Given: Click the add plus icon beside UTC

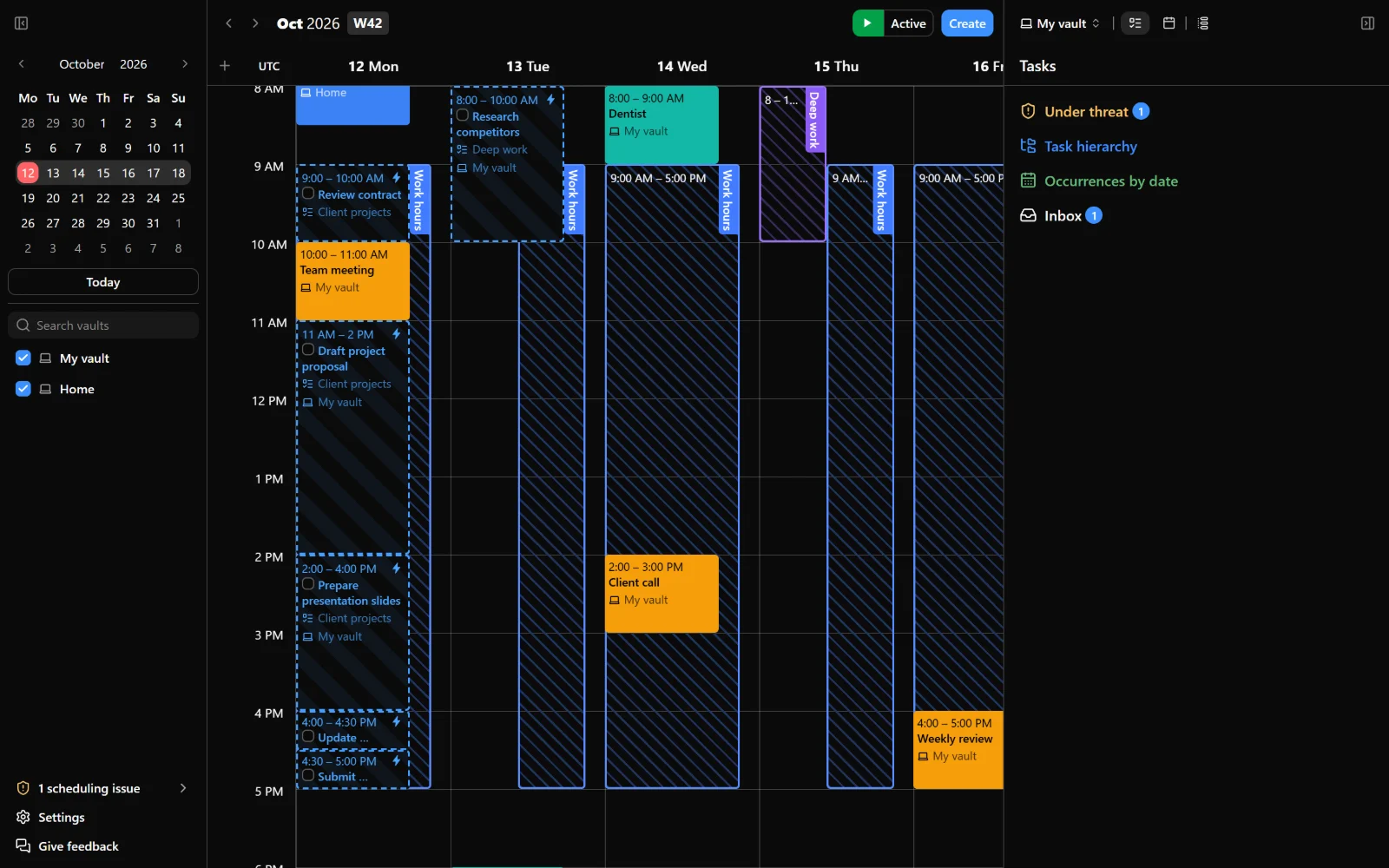Looking at the screenshot, I should click(x=225, y=66).
